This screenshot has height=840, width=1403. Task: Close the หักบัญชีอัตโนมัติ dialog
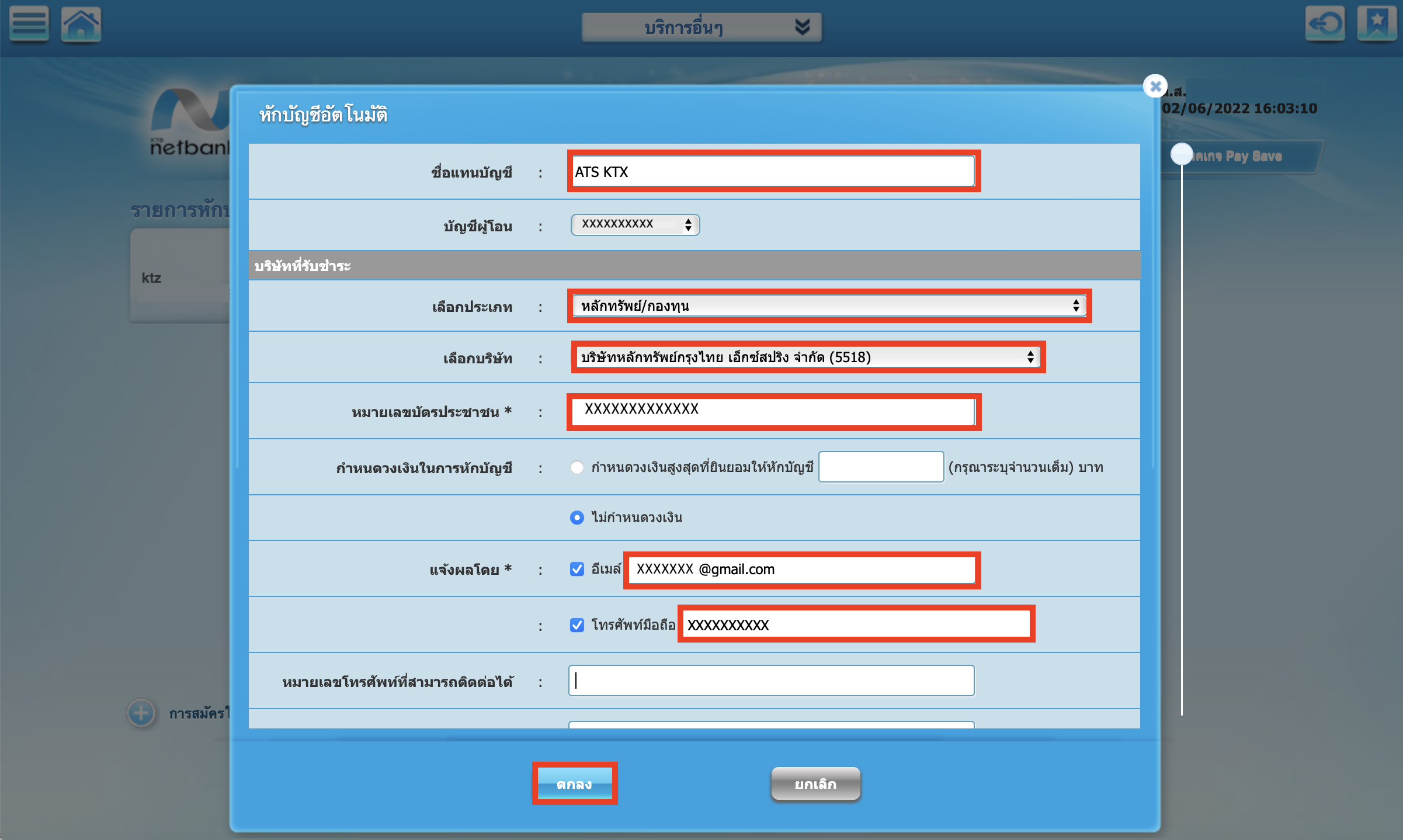pyautogui.click(x=1155, y=86)
